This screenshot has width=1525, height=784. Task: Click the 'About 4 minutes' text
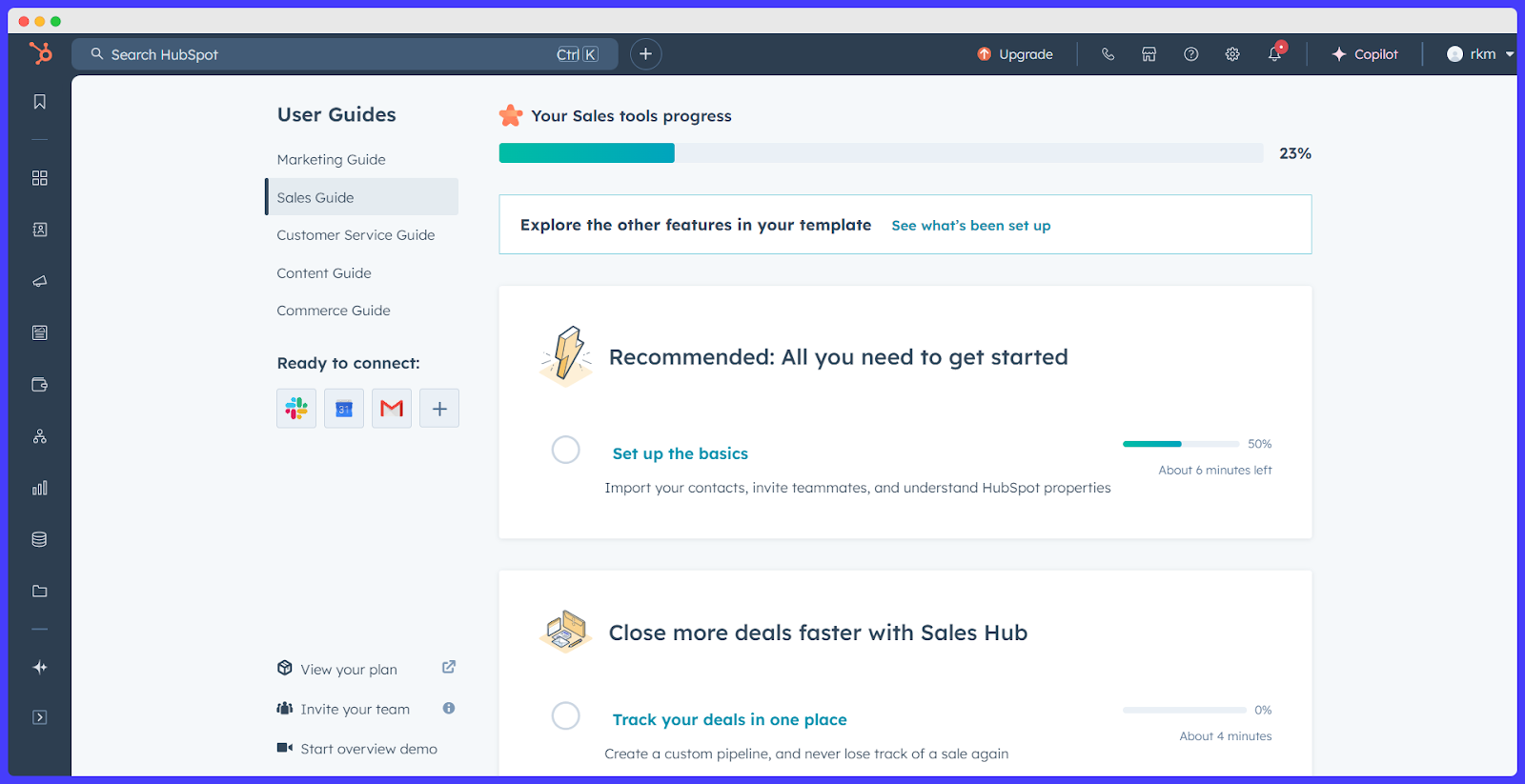[1226, 736]
